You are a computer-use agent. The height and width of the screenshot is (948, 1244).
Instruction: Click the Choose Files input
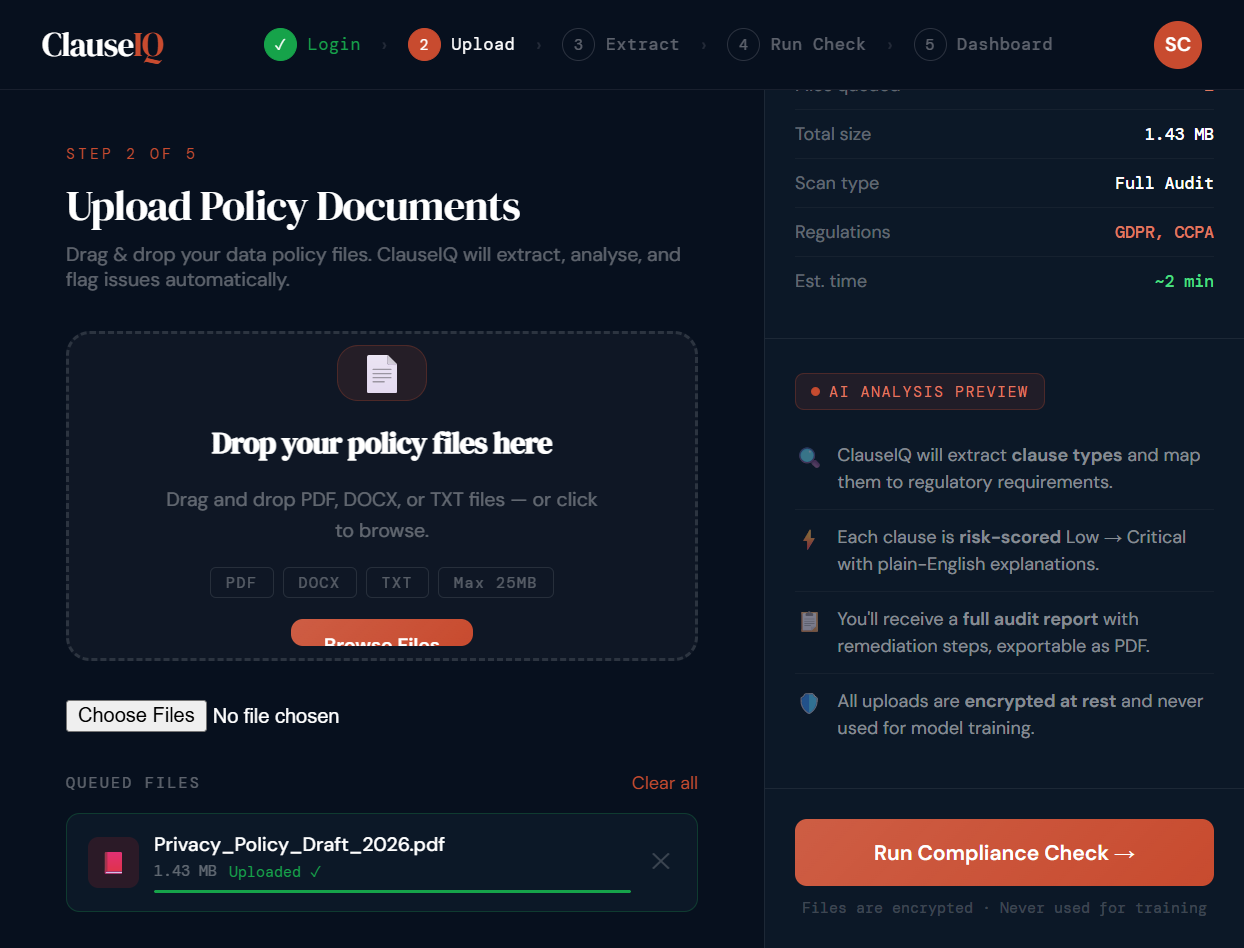(x=136, y=716)
